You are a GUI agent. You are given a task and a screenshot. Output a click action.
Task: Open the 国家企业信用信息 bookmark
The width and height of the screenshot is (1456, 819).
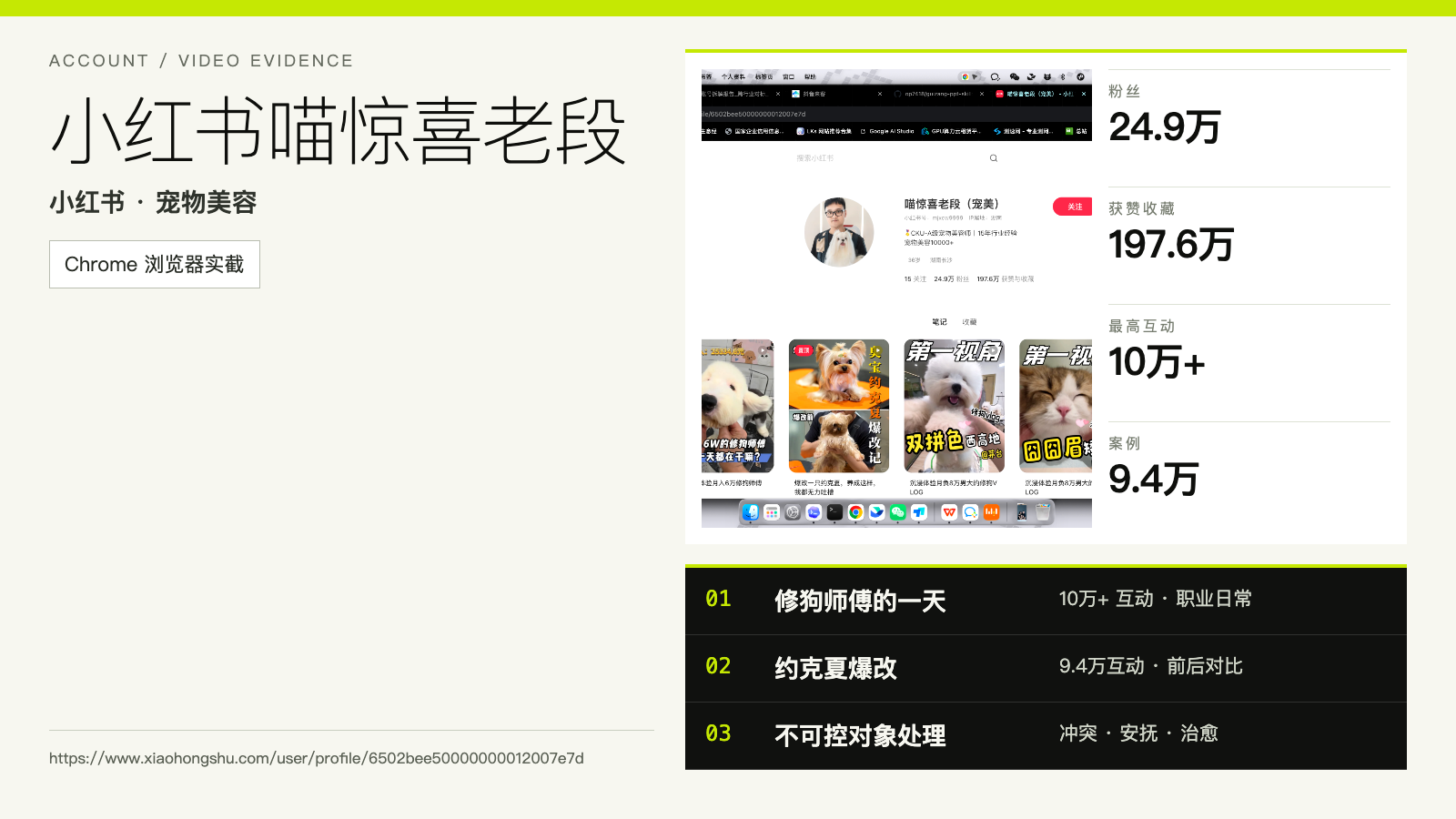(x=754, y=131)
